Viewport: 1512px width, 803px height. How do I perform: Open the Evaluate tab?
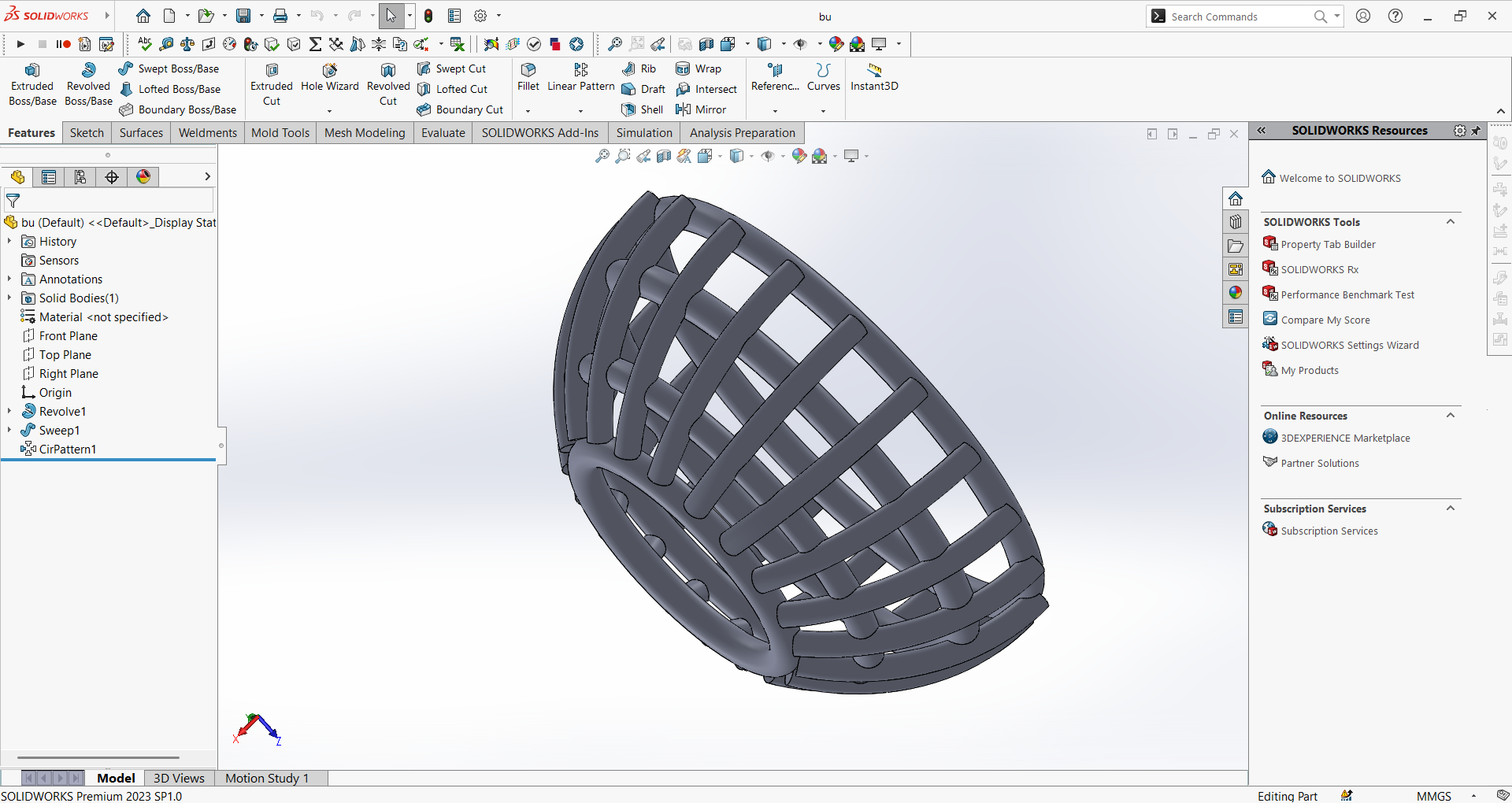(443, 132)
